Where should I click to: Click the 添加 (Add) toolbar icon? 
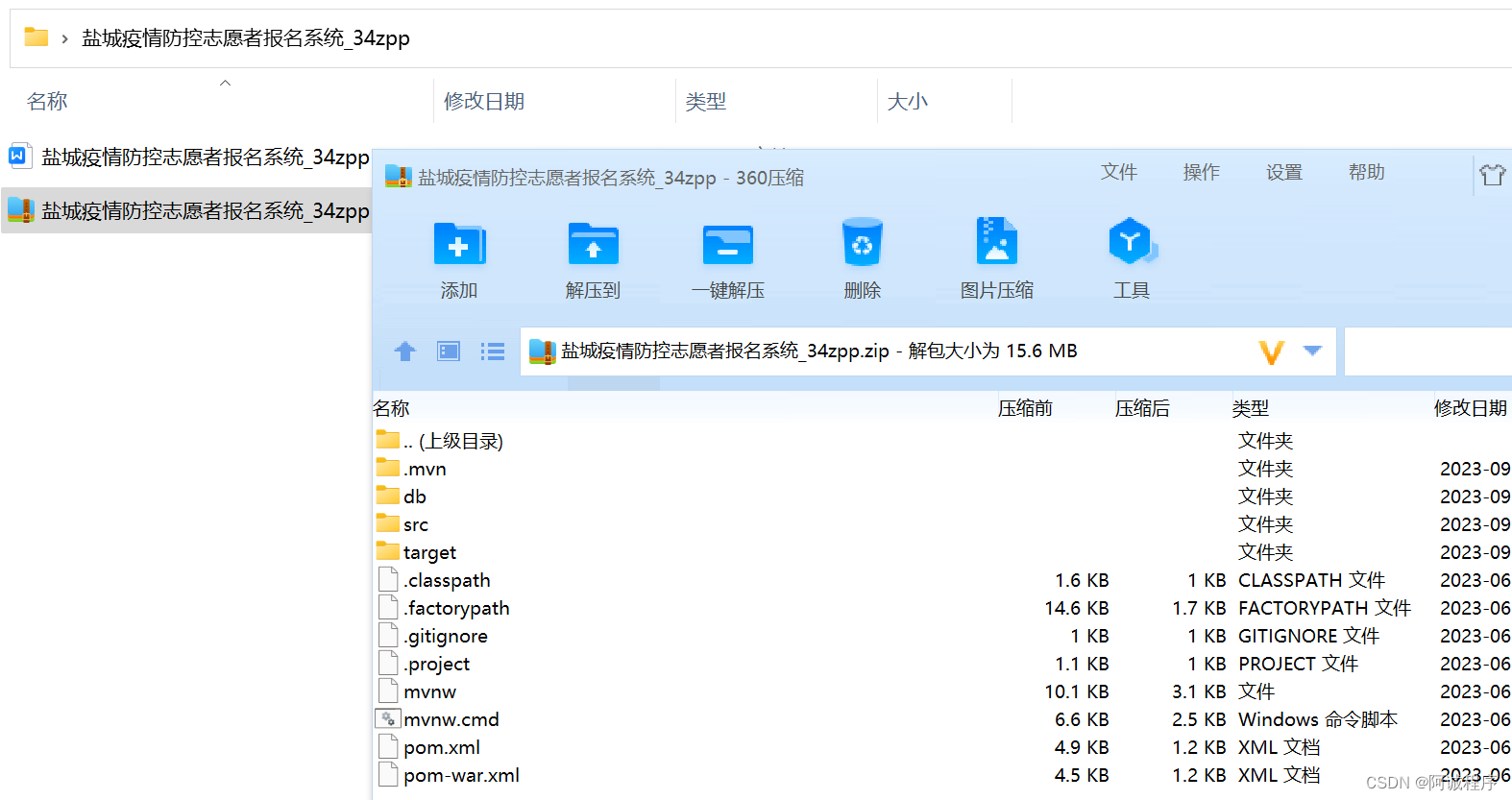[x=459, y=244]
